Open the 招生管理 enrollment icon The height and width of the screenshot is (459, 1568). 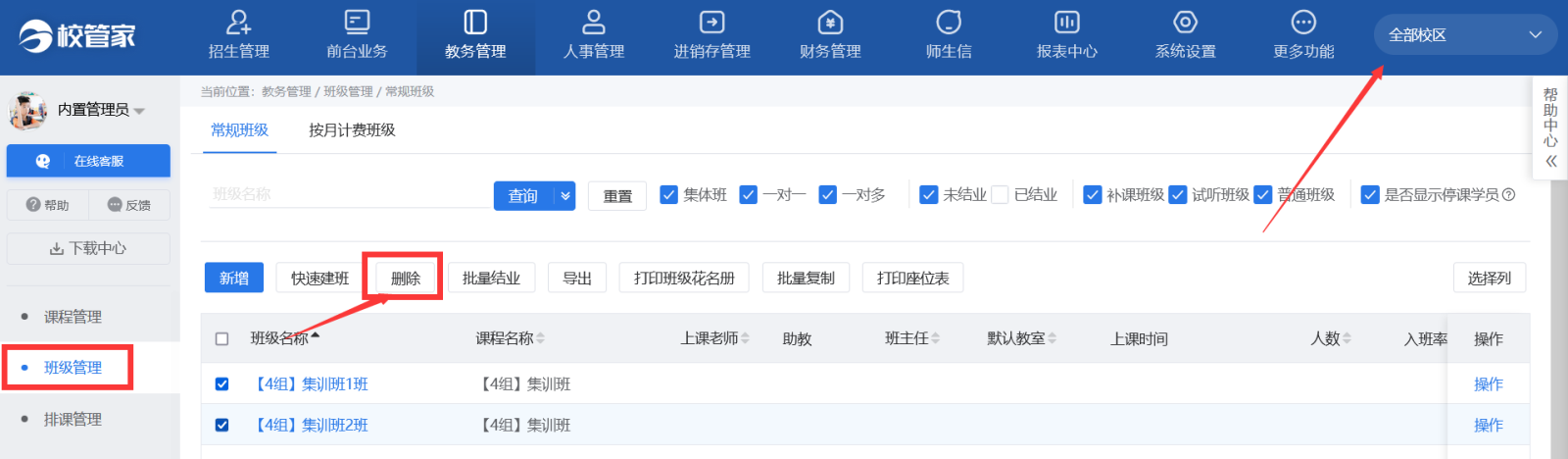click(x=238, y=23)
